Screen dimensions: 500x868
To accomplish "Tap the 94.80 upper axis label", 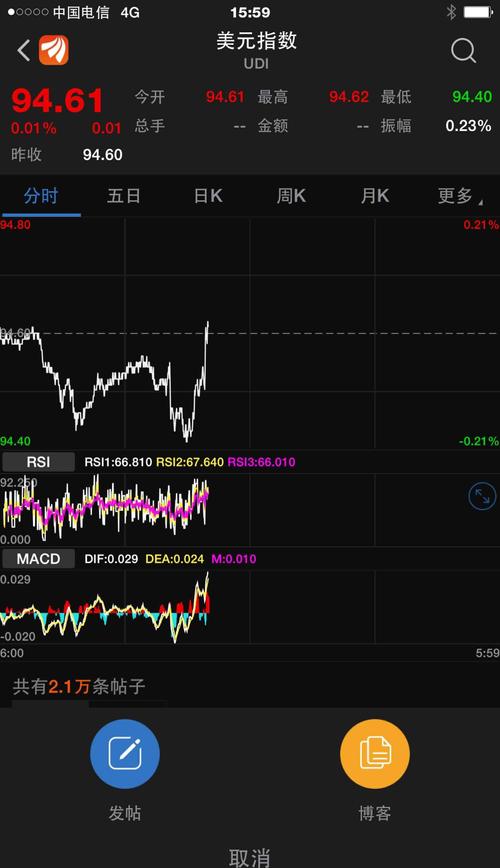I will (16, 225).
